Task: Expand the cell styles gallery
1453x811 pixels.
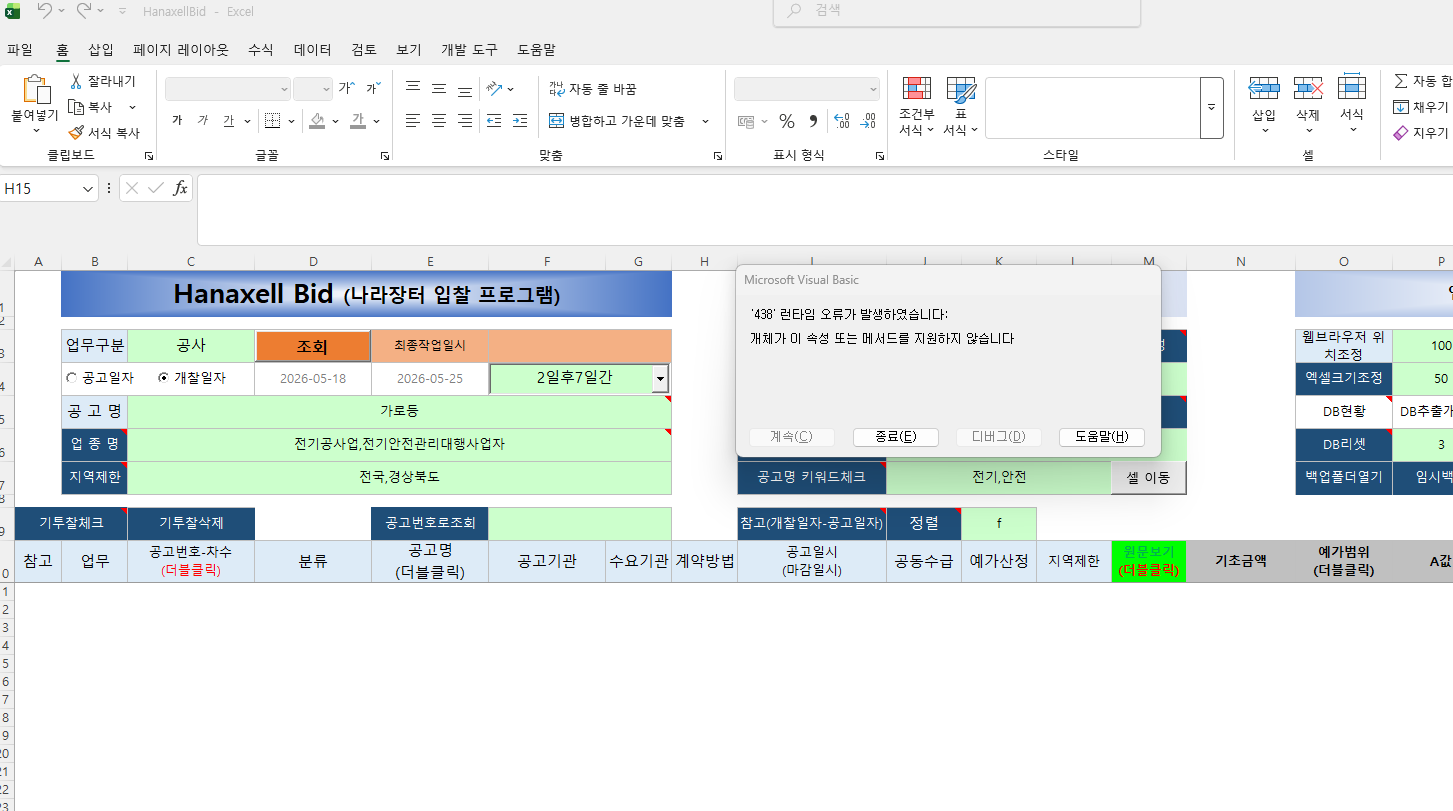Action: [x=1211, y=107]
